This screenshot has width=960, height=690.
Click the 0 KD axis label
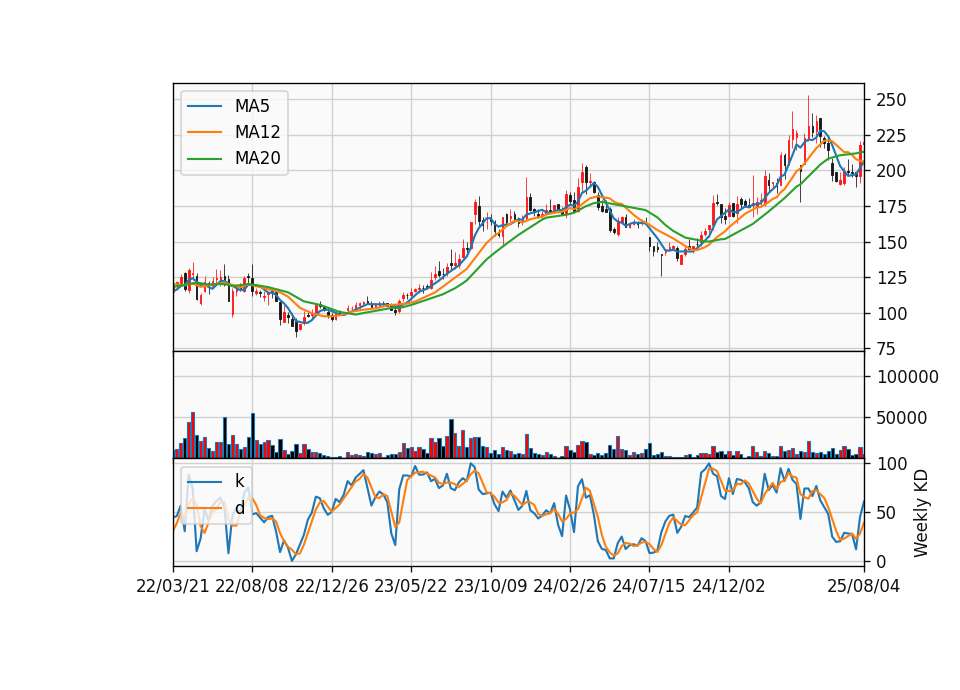[881, 561]
